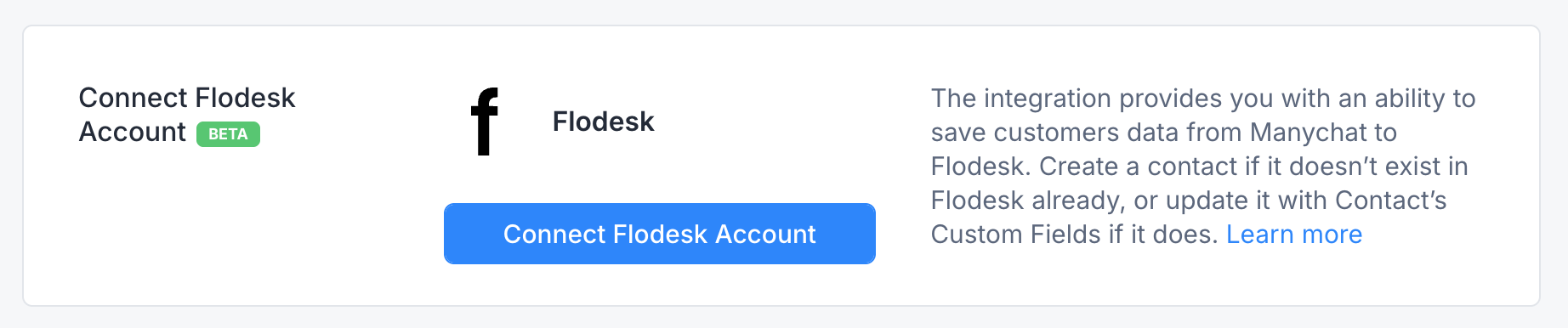
Task: Click "Connect Flodesk" in the left heading
Action: pos(187,98)
